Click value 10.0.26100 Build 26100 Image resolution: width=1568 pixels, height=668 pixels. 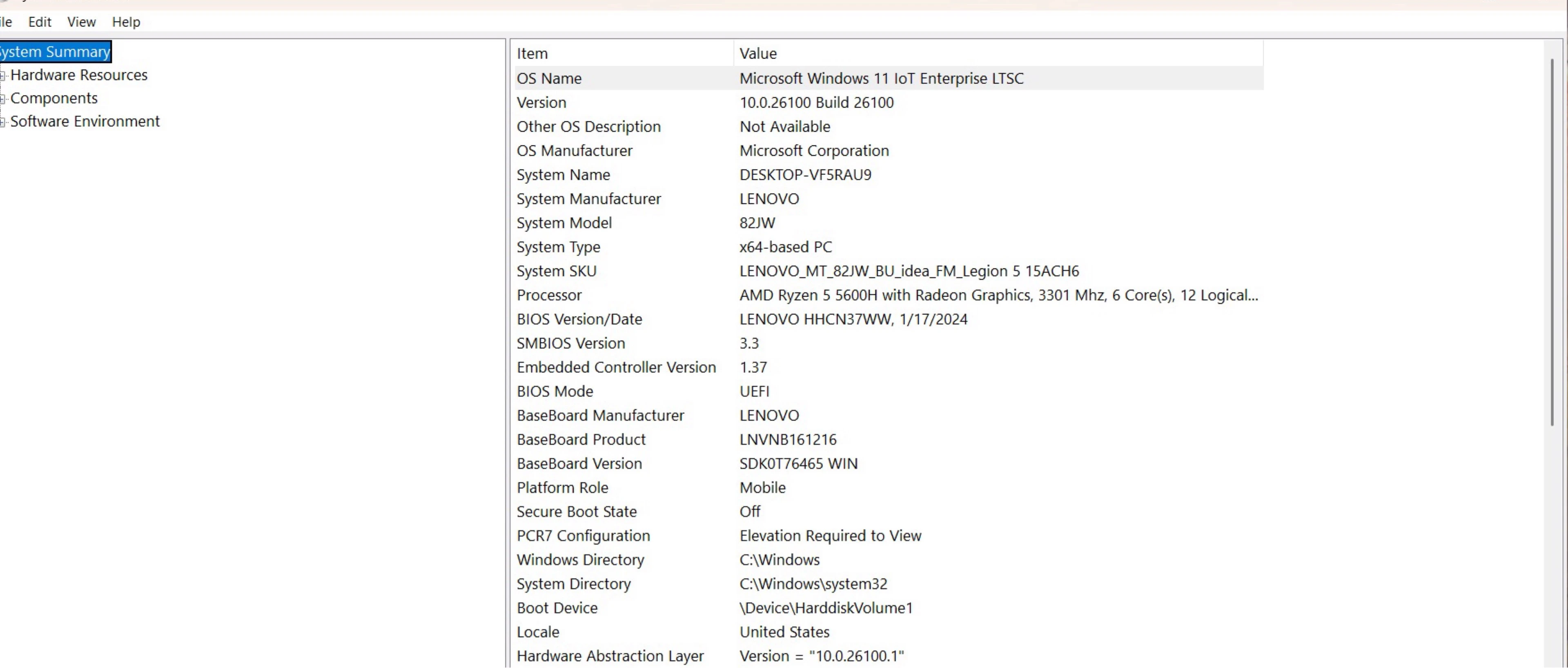(817, 102)
